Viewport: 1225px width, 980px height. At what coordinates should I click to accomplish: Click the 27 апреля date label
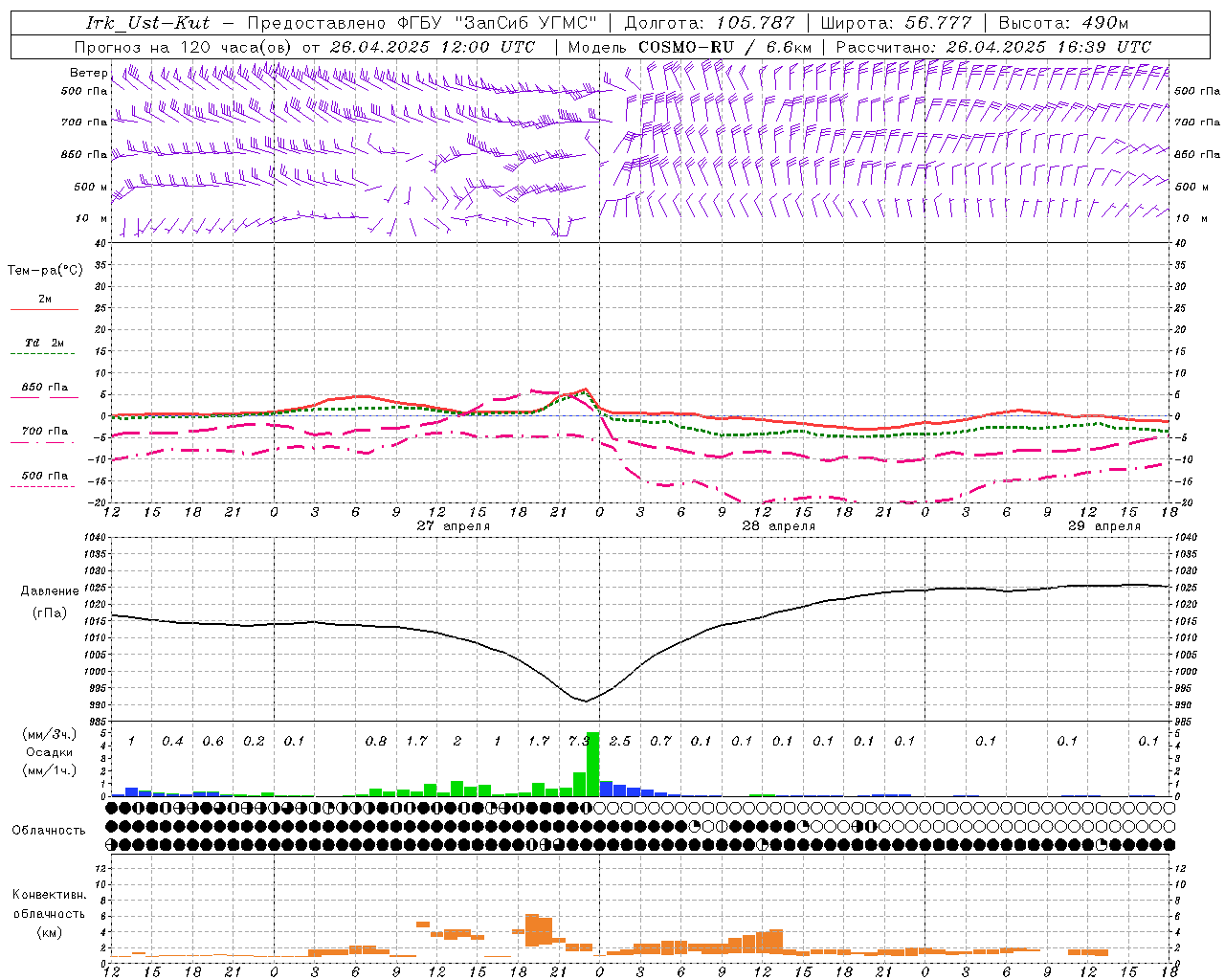click(x=454, y=526)
